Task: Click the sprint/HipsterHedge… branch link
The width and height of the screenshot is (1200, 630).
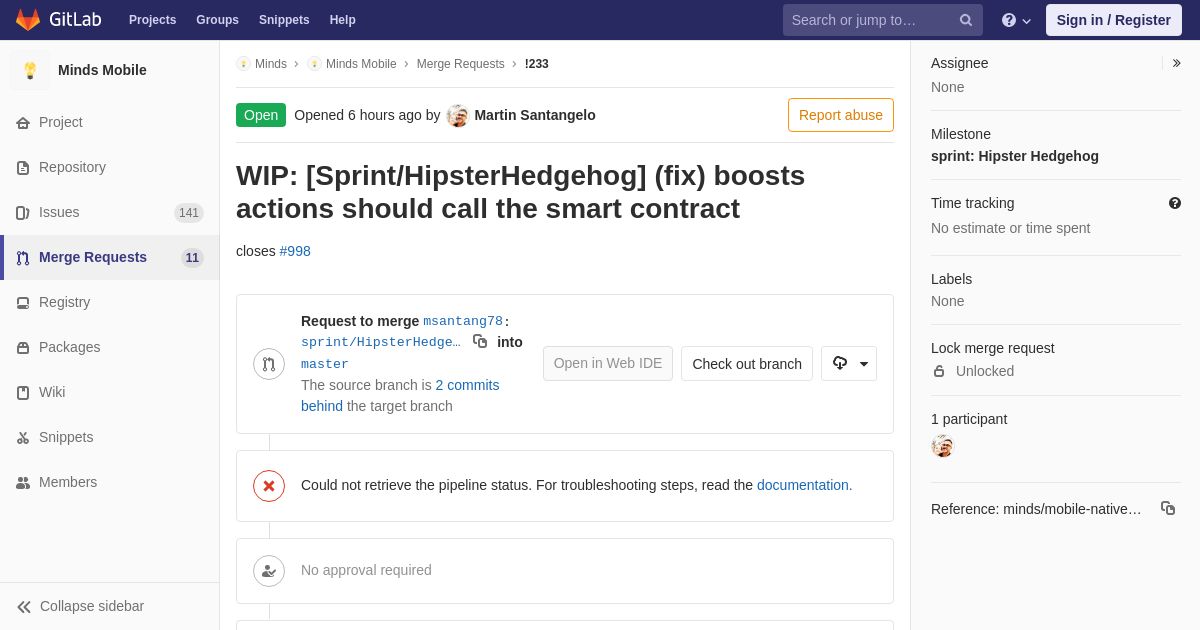Action: point(381,342)
